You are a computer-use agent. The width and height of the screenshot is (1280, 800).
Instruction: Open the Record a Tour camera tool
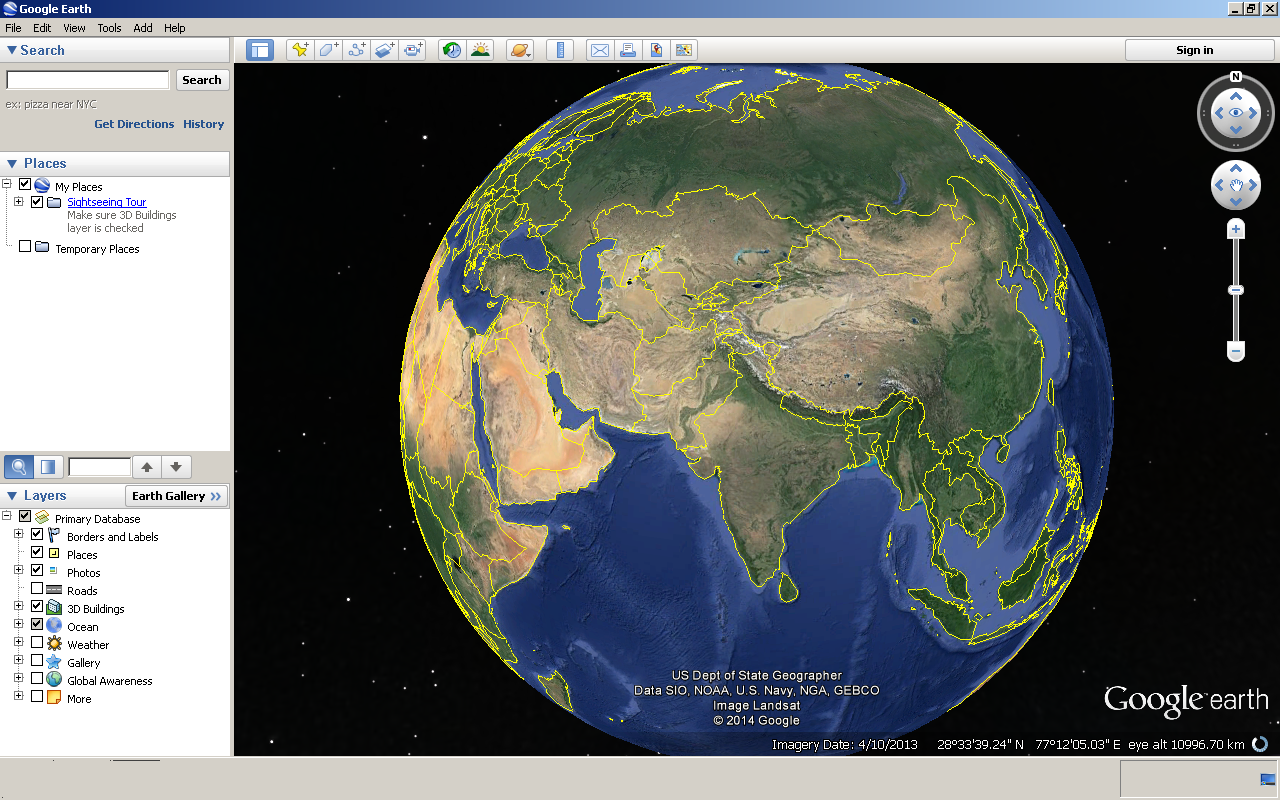tap(412, 50)
